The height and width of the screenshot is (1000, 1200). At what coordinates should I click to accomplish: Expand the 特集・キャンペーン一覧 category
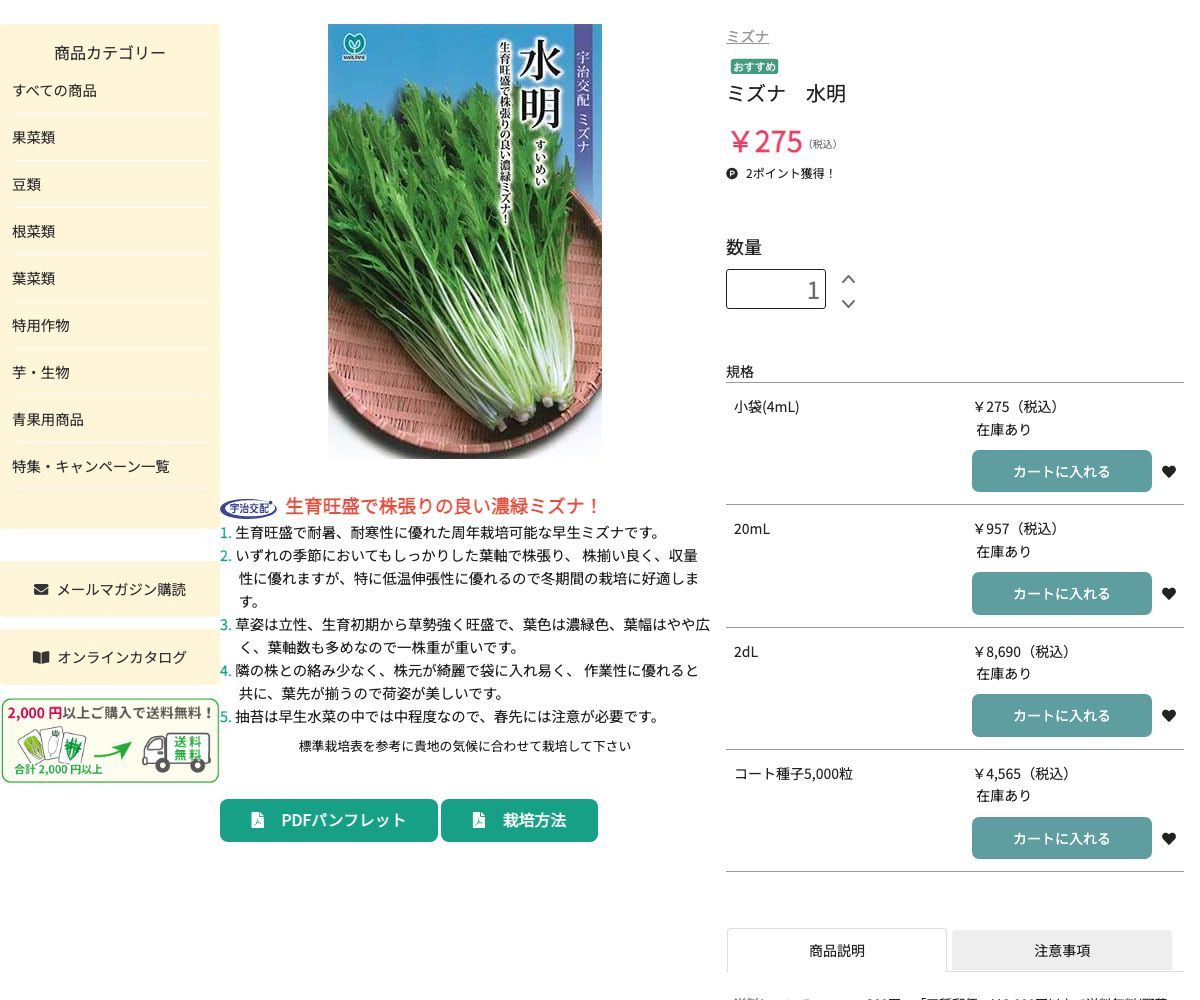coord(91,466)
